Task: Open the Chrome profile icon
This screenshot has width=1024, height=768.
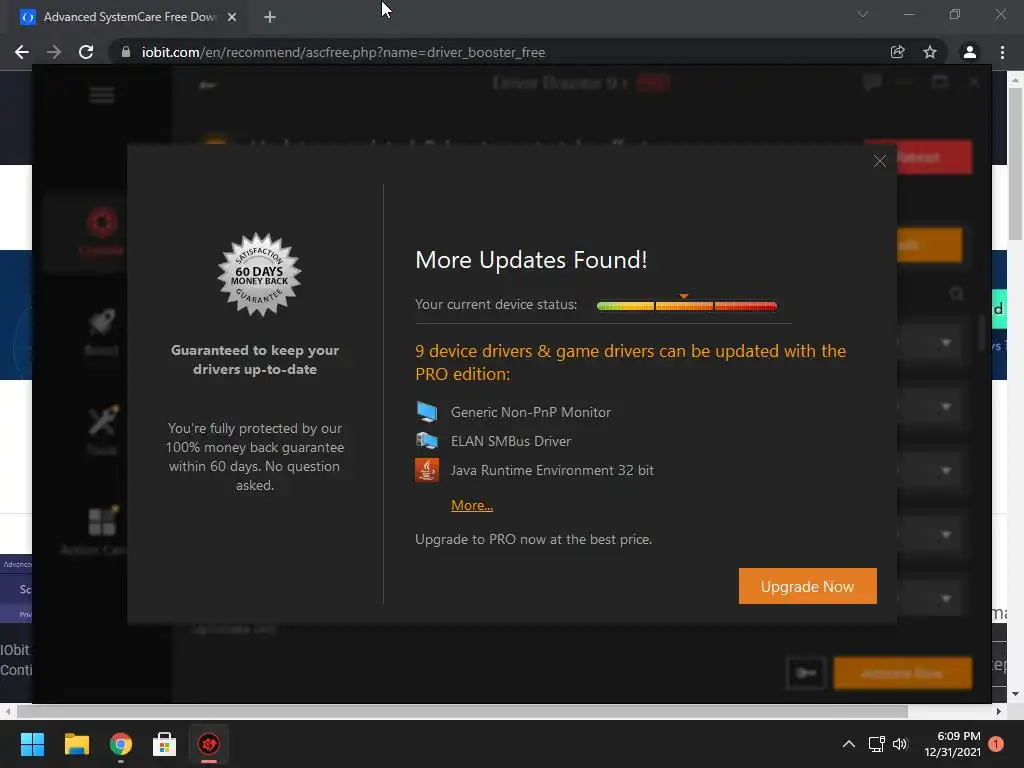Action: pos(970,52)
